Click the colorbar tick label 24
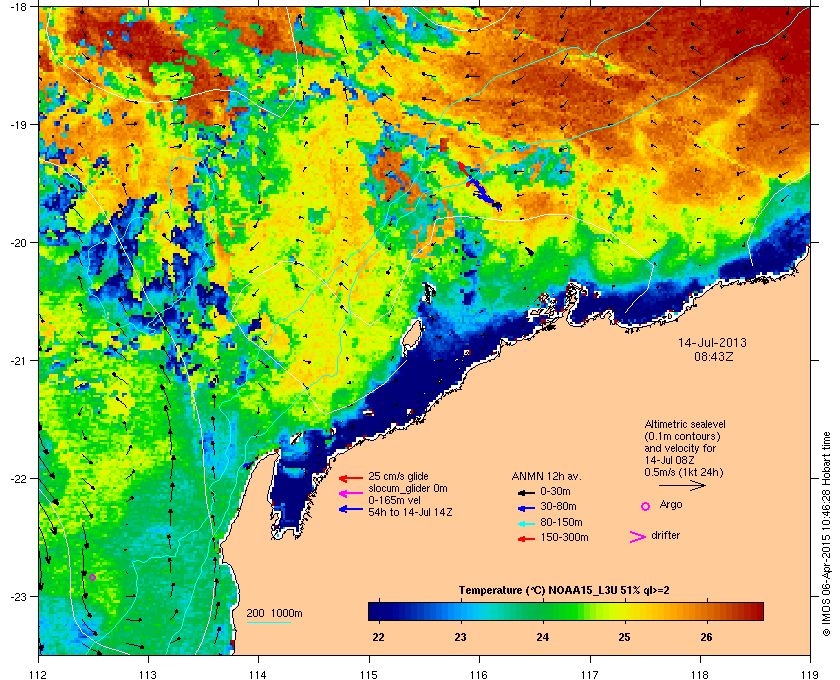Viewport: 840px width, 680px height. 543,638
